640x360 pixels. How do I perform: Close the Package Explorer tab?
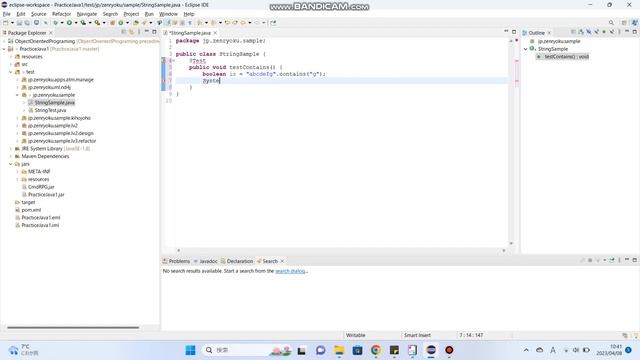tap(51, 33)
